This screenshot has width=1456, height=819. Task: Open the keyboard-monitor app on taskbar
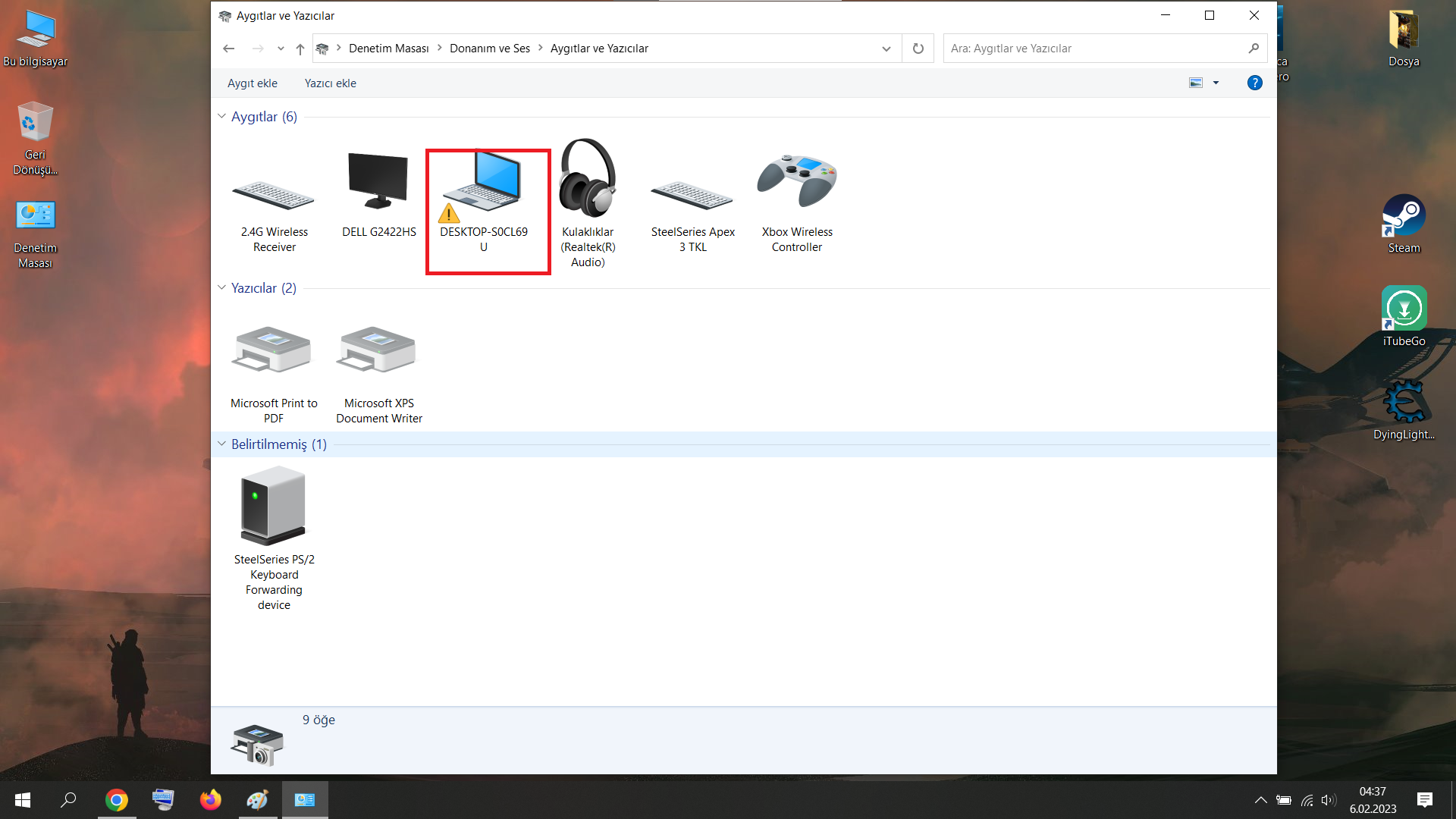[x=163, y=800]
